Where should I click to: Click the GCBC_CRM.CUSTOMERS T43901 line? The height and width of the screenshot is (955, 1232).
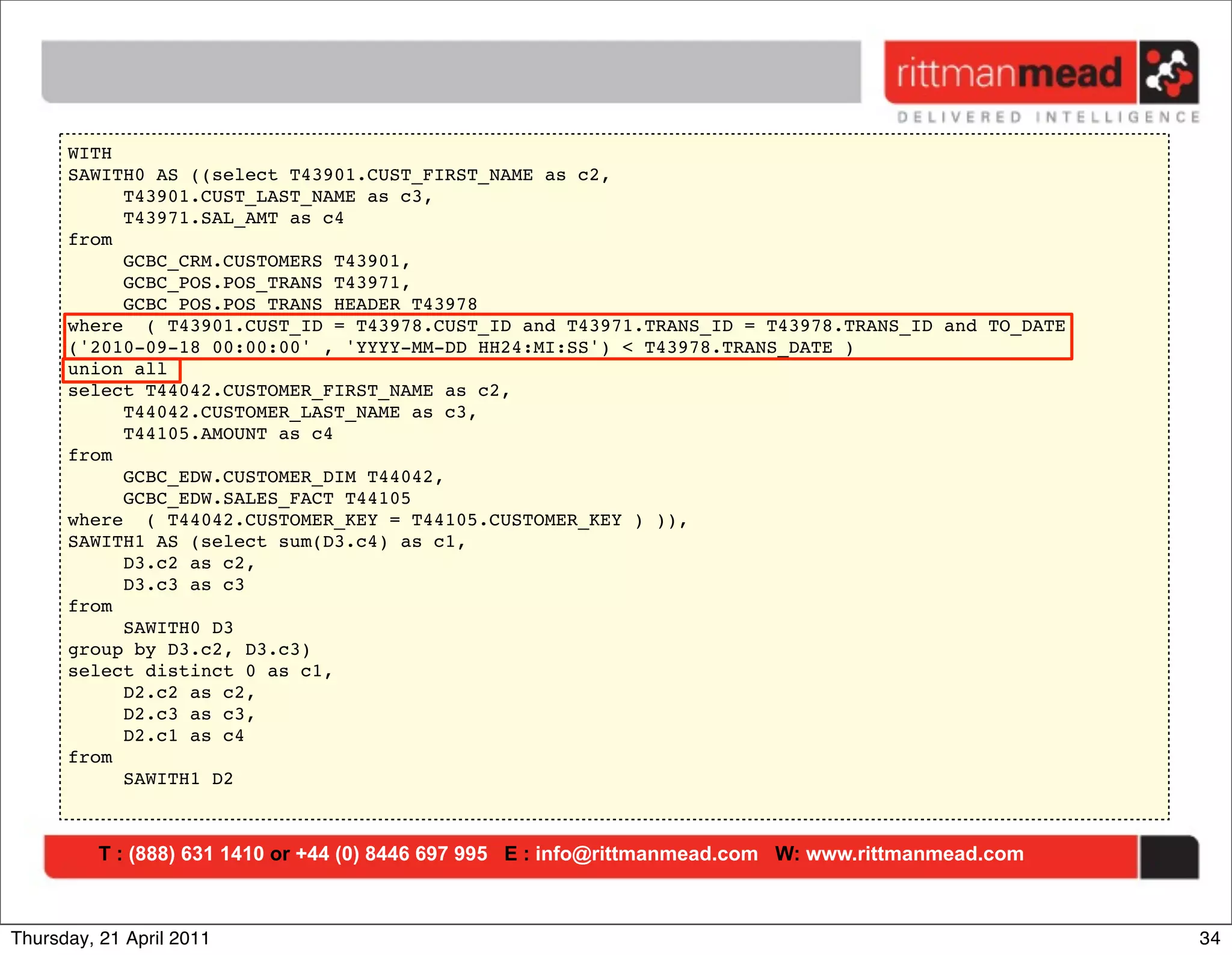[266, 261]
